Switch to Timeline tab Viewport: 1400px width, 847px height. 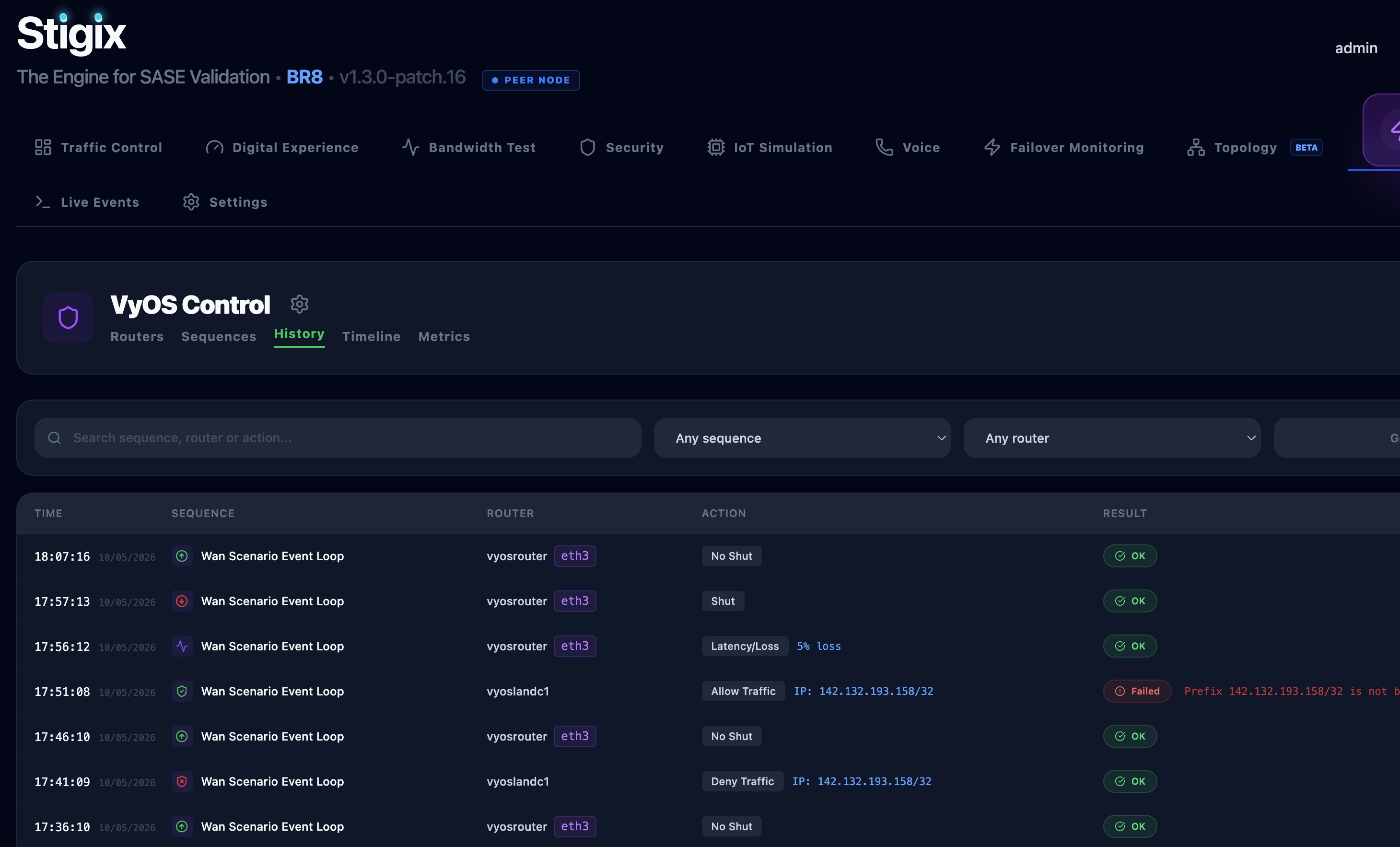(x=372, y=337)
